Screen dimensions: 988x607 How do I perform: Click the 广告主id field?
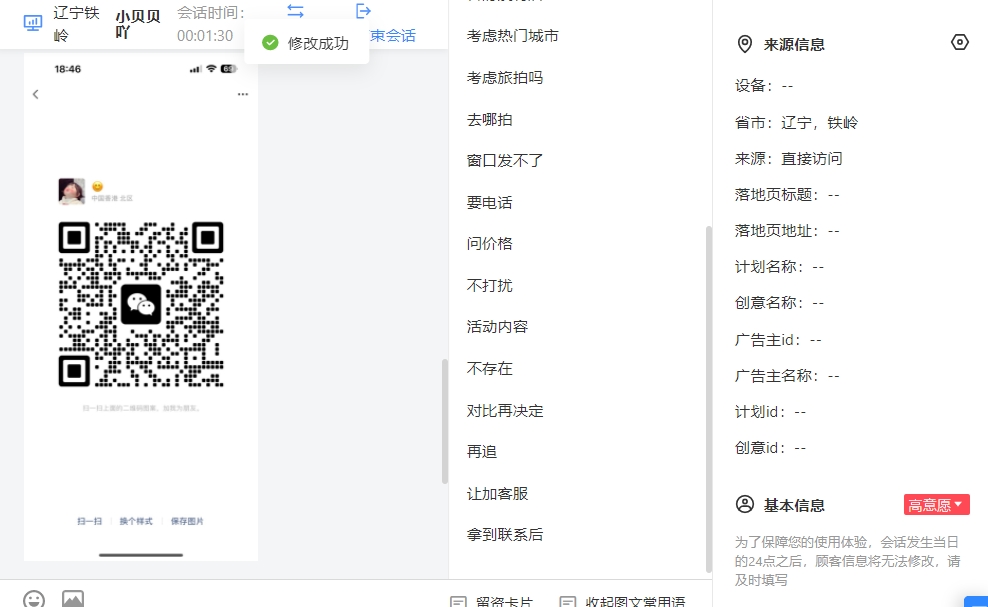click(x=778, y=340)
